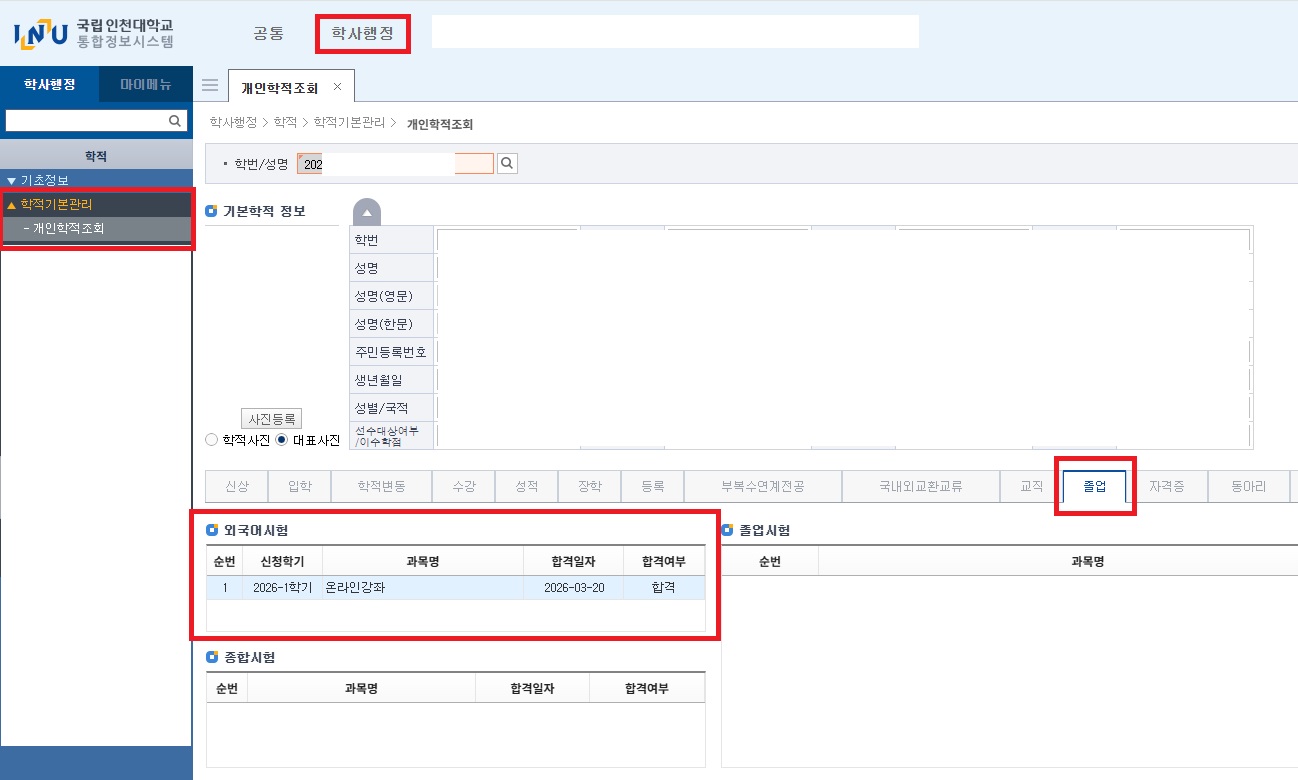Image resolution: width=1298 pixels, height=780 pixels.
Task: Collapse the 기본학적 정보 panel arrow
Action: click(x=366, y=213)
